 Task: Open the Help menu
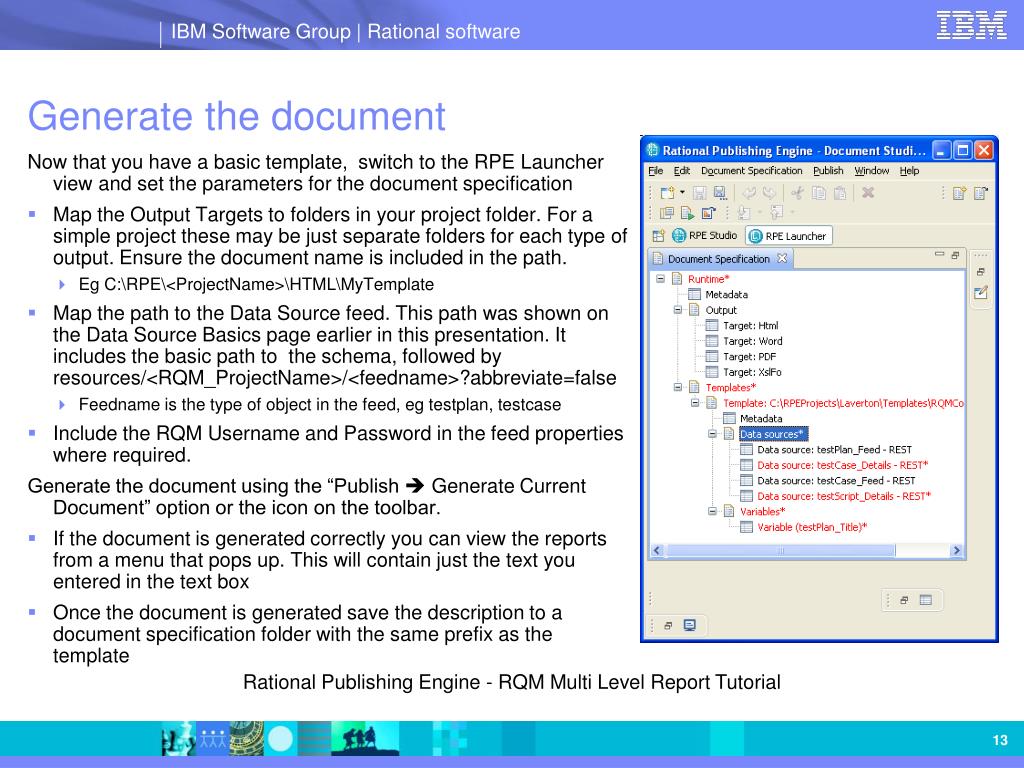(909, 171)
